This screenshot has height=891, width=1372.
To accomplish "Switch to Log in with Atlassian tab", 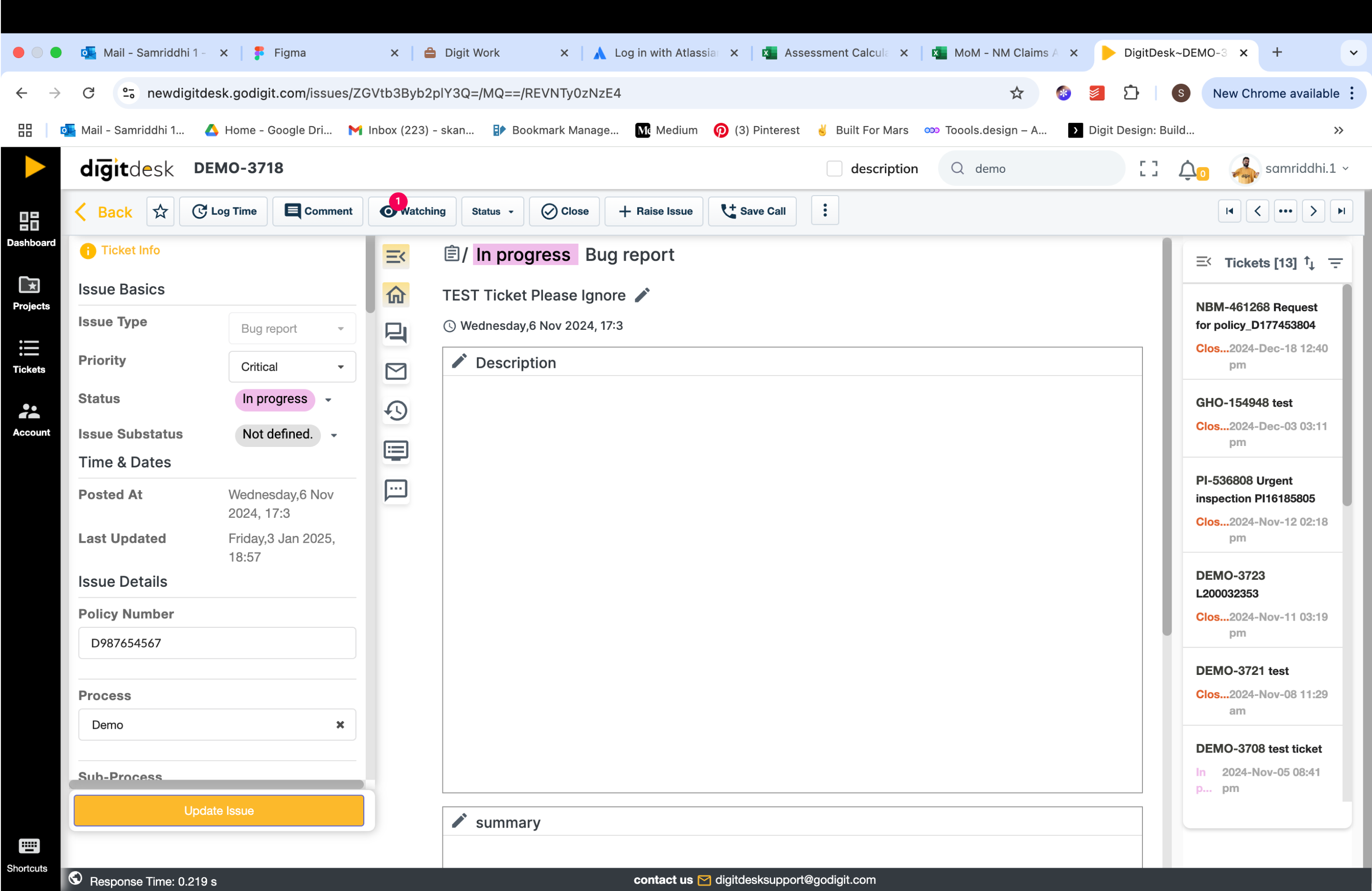I will point(666,52).
